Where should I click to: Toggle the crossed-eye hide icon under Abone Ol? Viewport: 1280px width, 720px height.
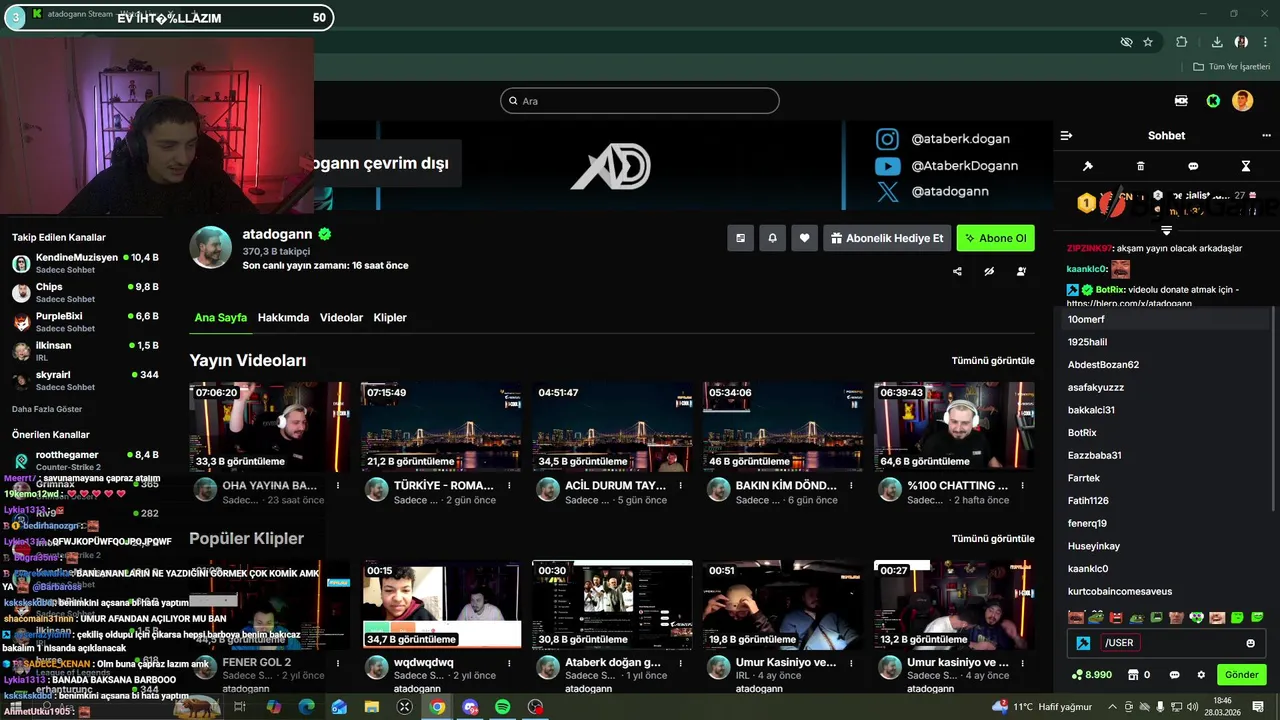pyautogui.click(x=989, y=271)
